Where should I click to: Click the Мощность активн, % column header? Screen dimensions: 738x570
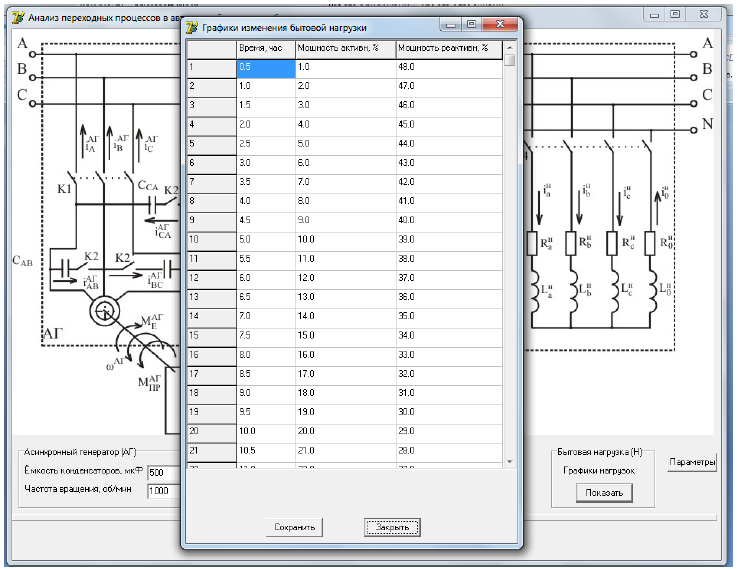pyautogui.click(x=345, y=48)
